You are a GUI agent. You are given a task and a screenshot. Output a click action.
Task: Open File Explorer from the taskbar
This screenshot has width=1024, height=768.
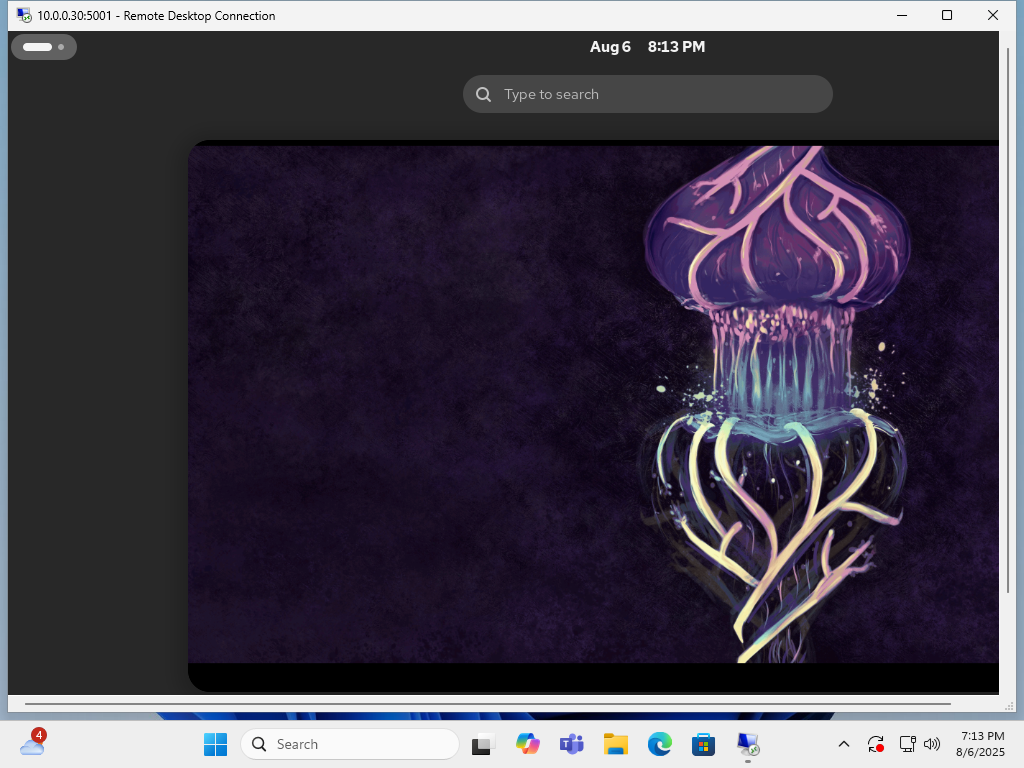616,744
